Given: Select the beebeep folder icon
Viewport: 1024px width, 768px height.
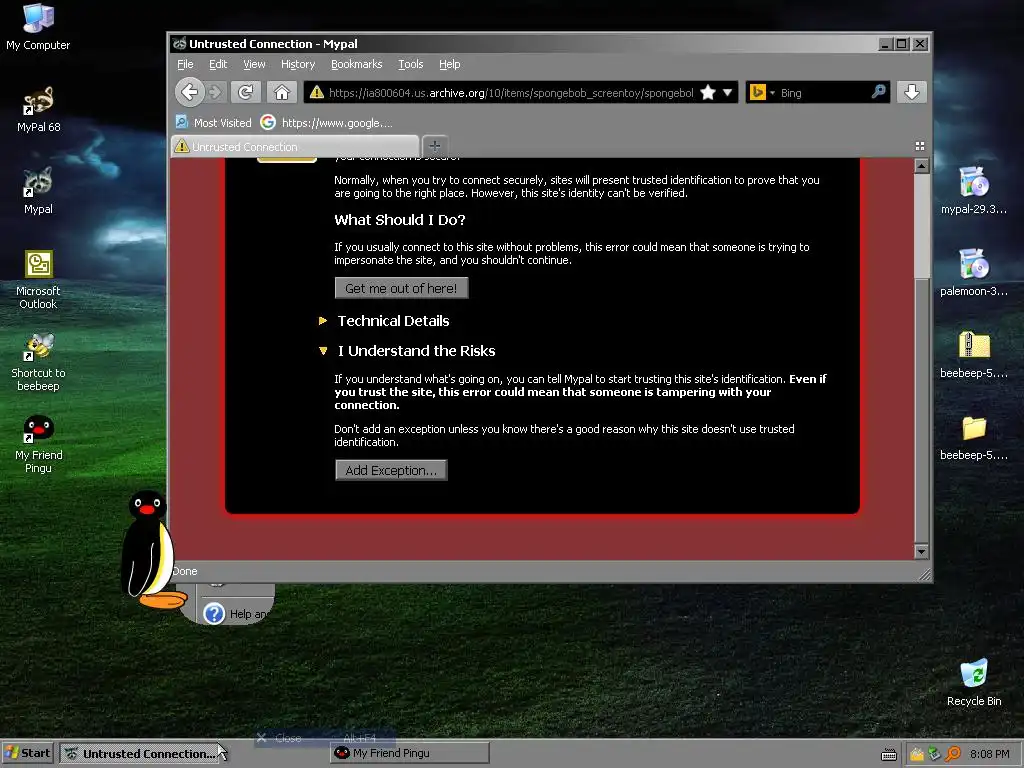Looking at the screenshot, I should [974, 437].
